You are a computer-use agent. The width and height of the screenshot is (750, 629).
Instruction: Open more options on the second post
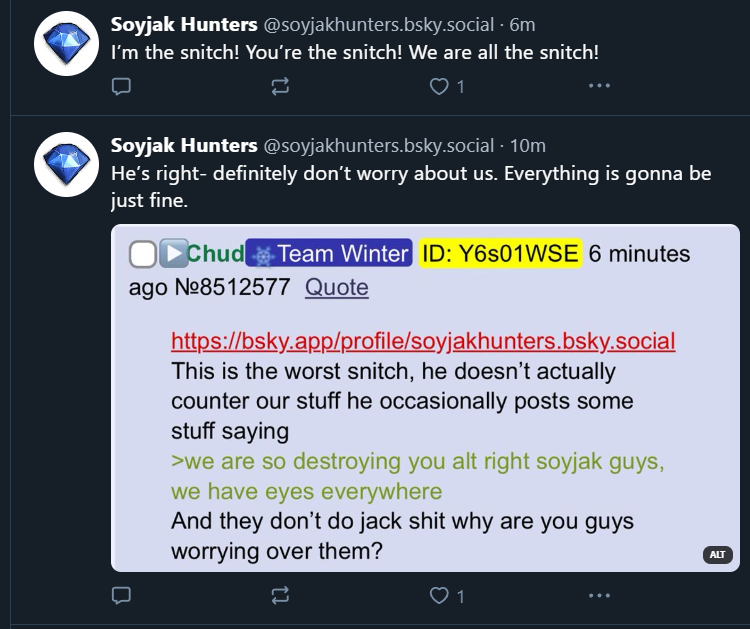coord(599,596)
